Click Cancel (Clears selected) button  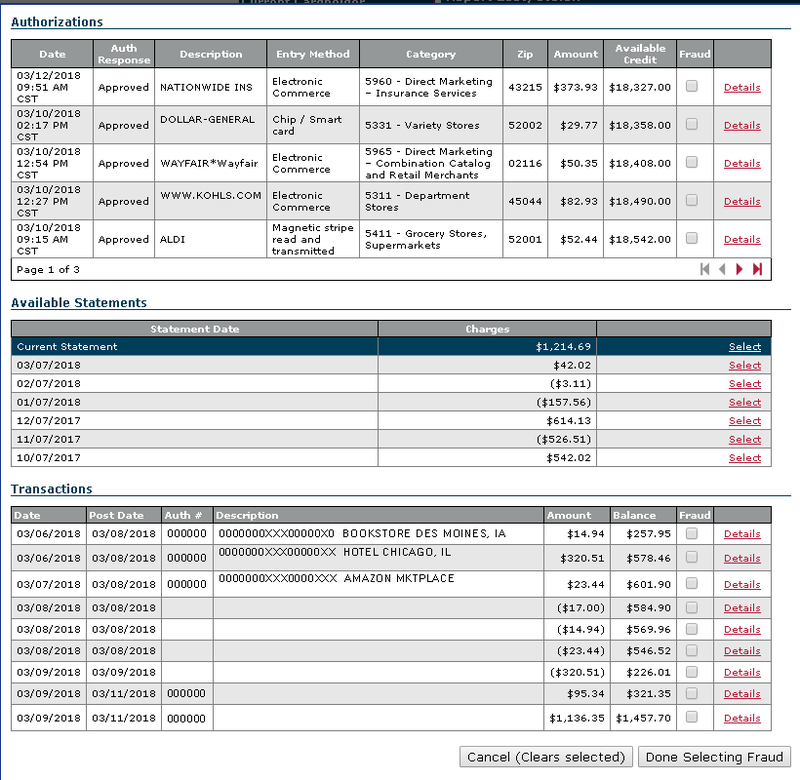tap(545, 756)
